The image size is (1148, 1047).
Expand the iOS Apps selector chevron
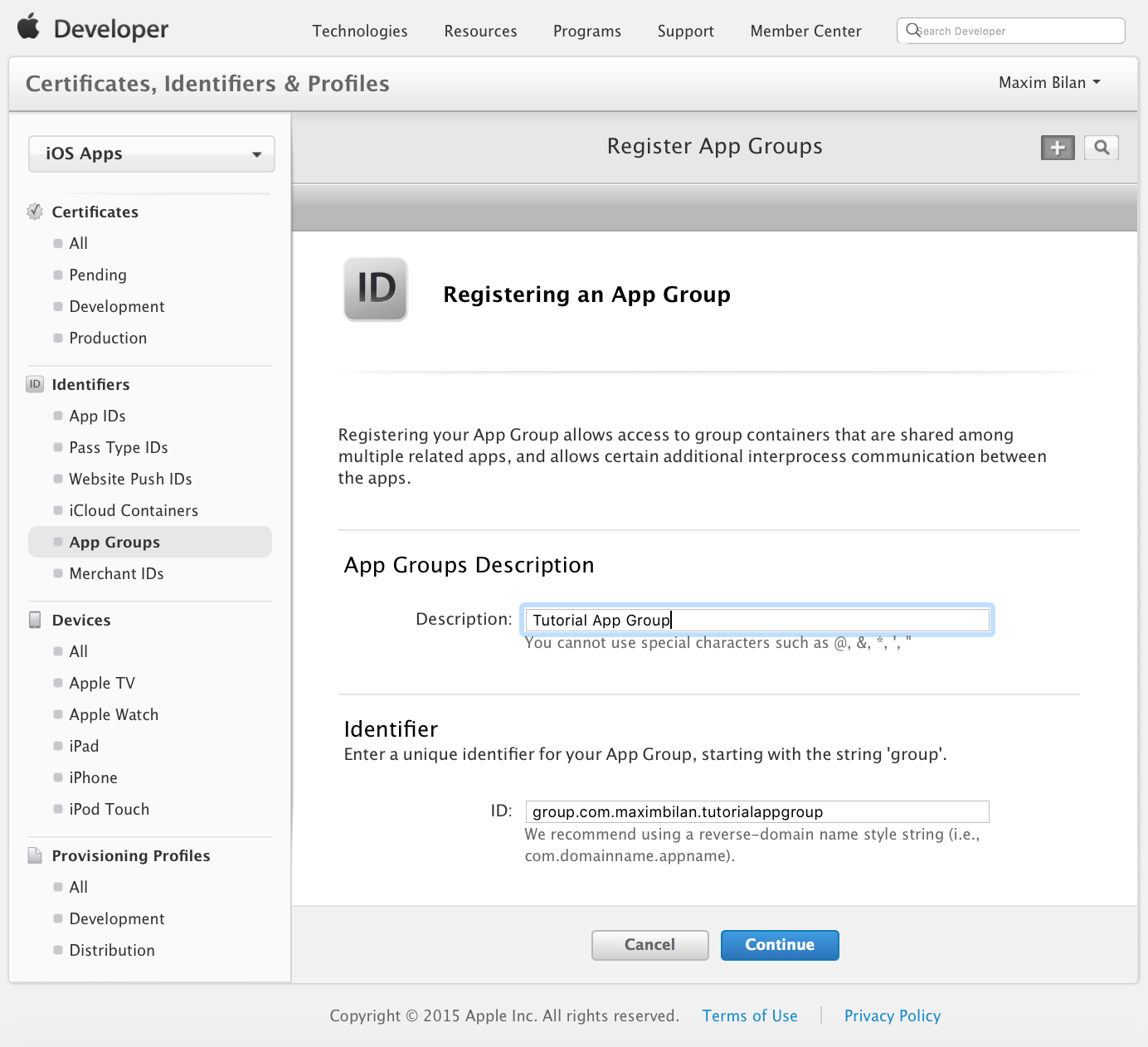click(x=256, y=154)
